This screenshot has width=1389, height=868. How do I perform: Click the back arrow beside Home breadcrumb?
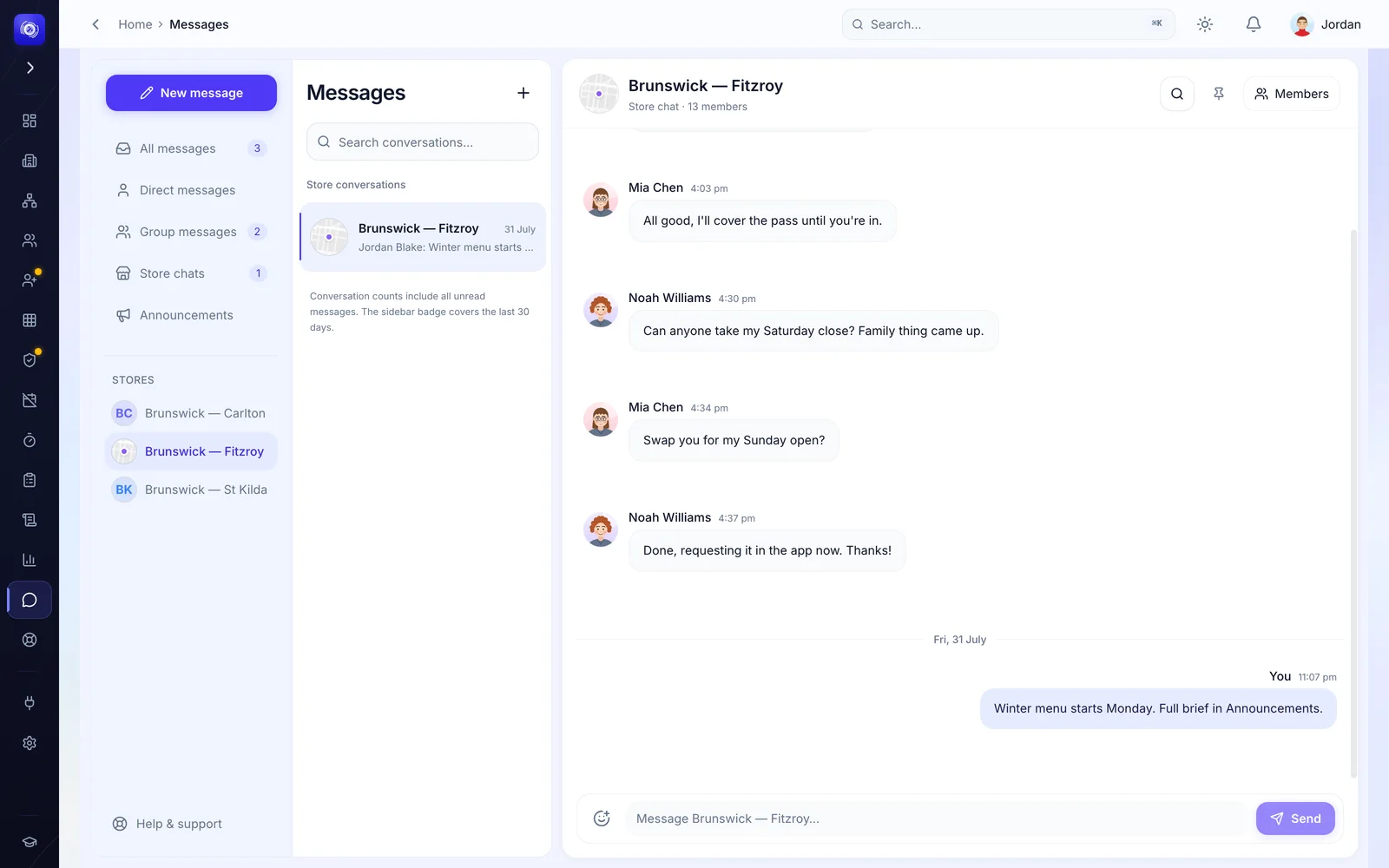(x=95, y=24)
